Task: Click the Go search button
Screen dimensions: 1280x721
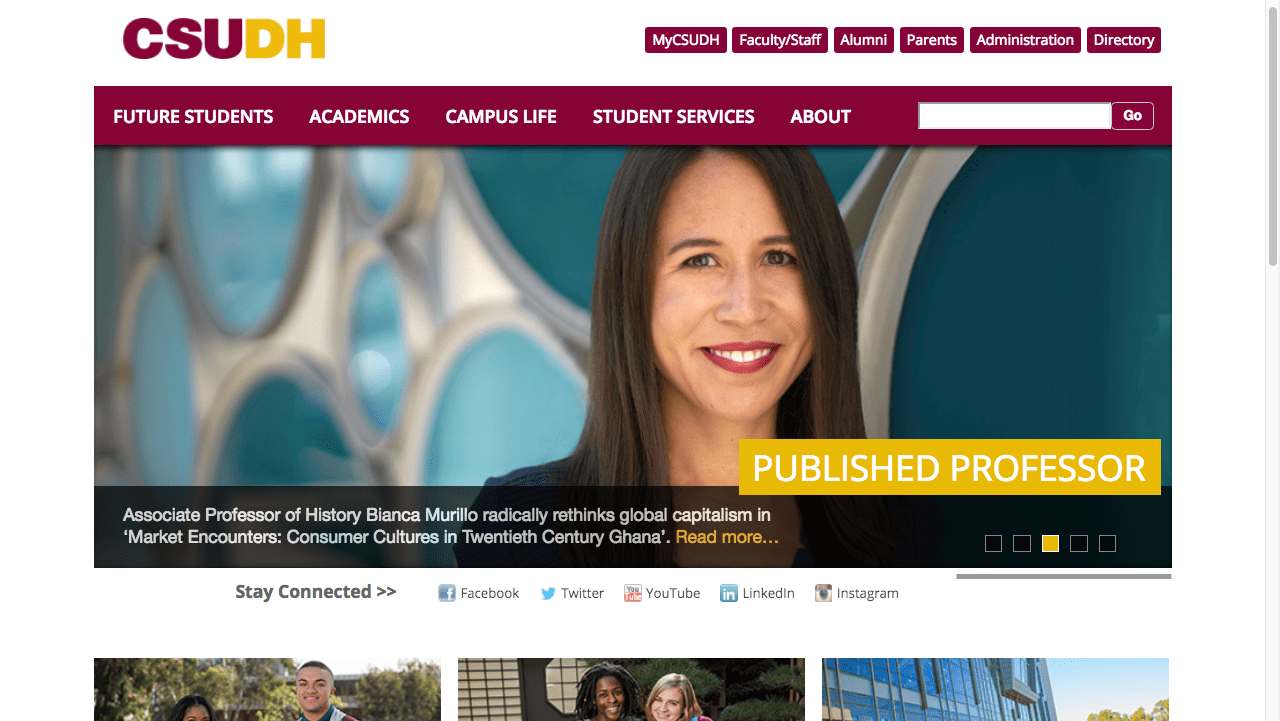Action: 1132,116
